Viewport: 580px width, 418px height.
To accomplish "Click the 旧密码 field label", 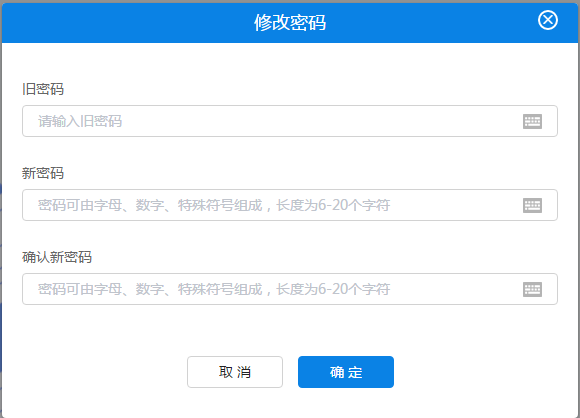I will (43, 89).
